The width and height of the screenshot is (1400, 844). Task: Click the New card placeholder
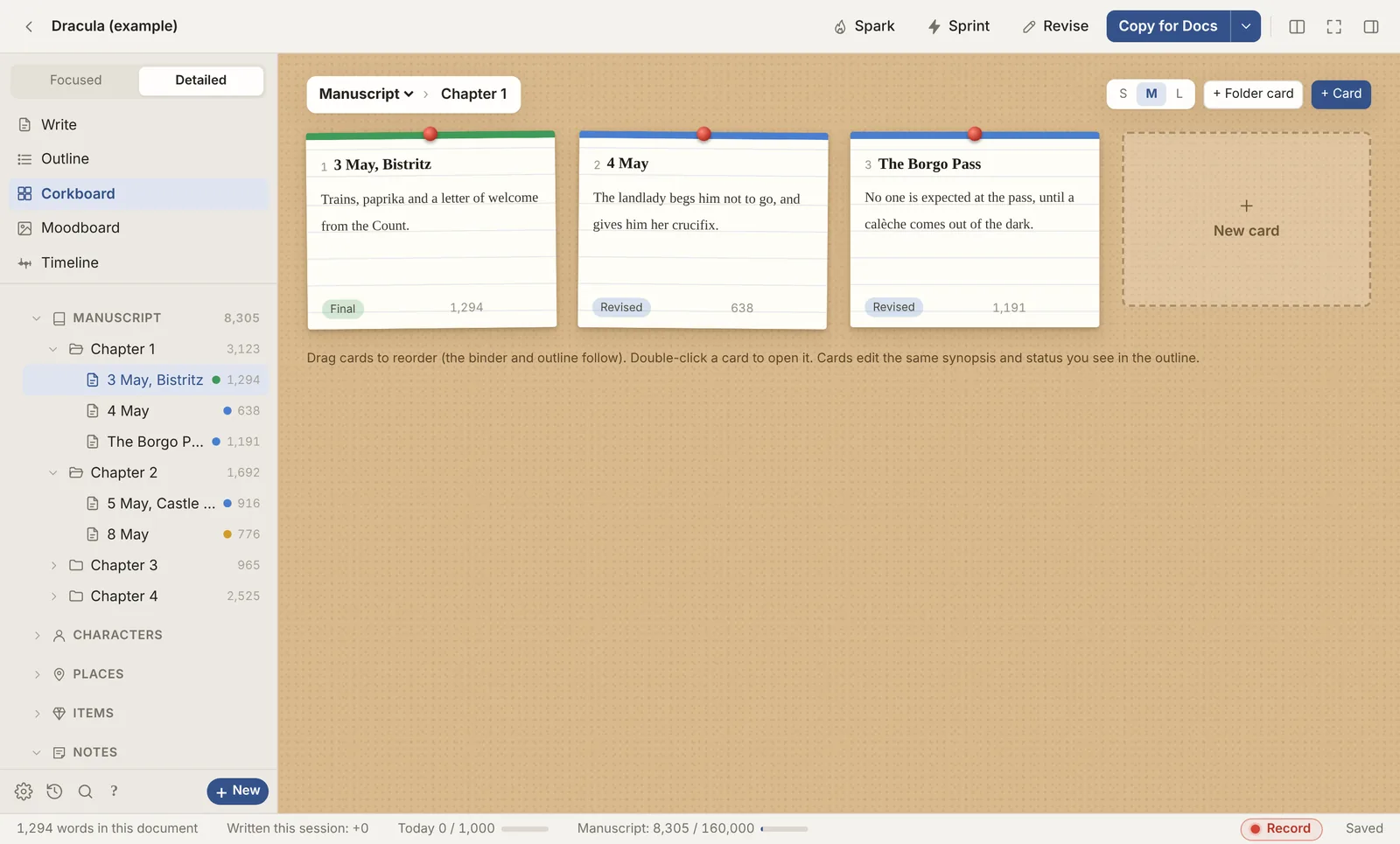1246,219
